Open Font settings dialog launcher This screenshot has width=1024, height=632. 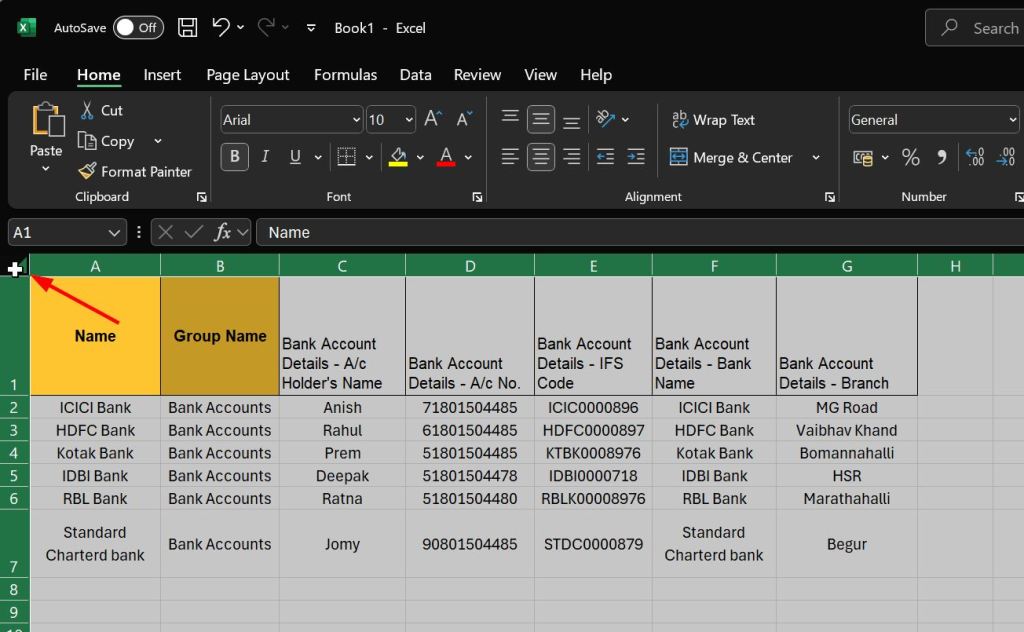tap(477, 197)
